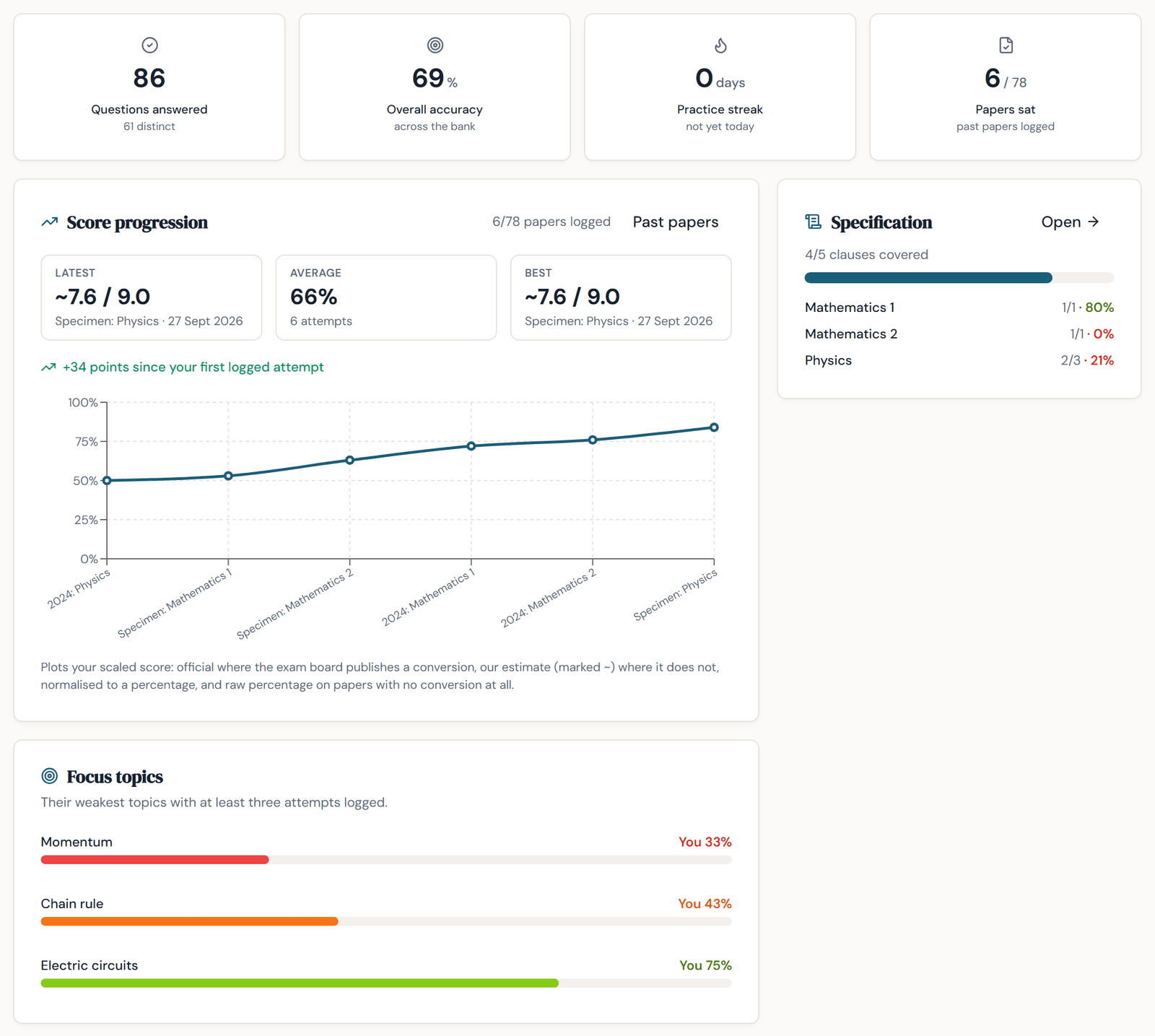Click the '4/5 clauses covered' text
The height and width of the screenshot is (1036, 1155).
(x=866, y=255)
